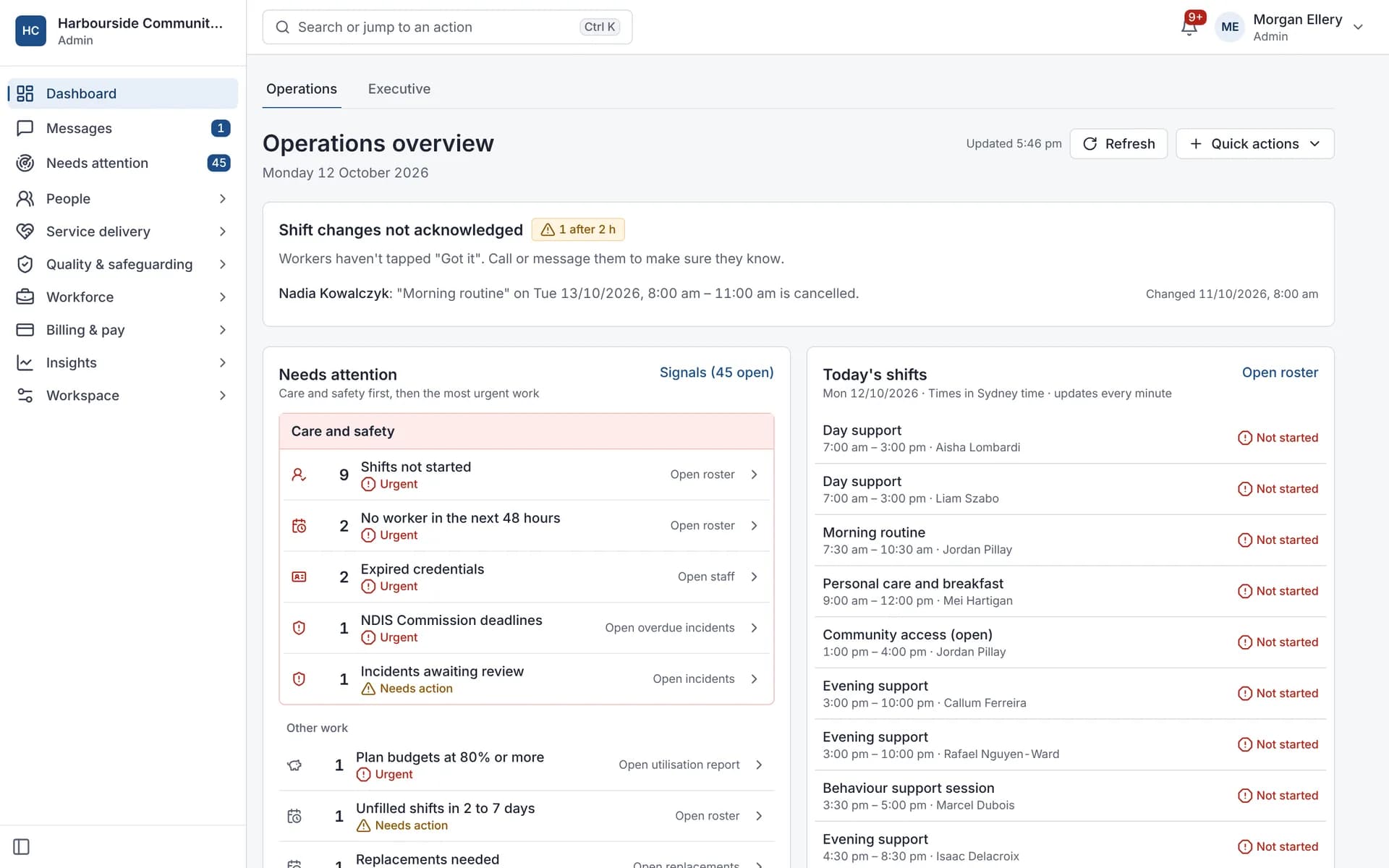This screenshot has height=868, width=1389.
Task: Expand the Workforce submenu chevron
Action: [222, 297]
